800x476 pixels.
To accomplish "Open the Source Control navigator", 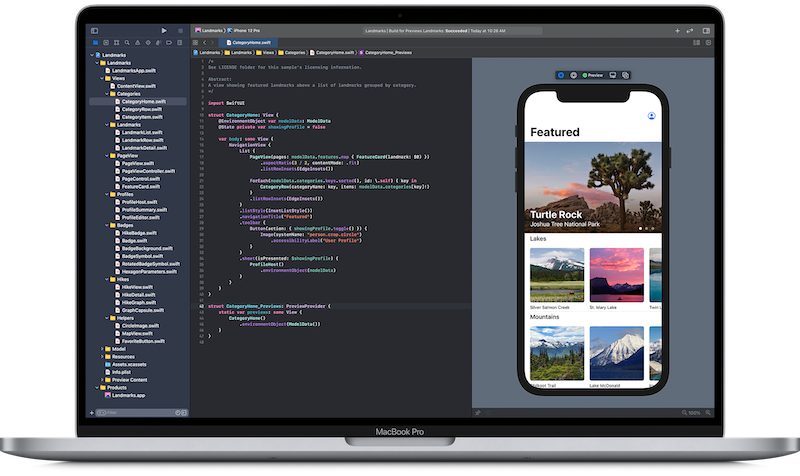I will click(x=106, y=43).
